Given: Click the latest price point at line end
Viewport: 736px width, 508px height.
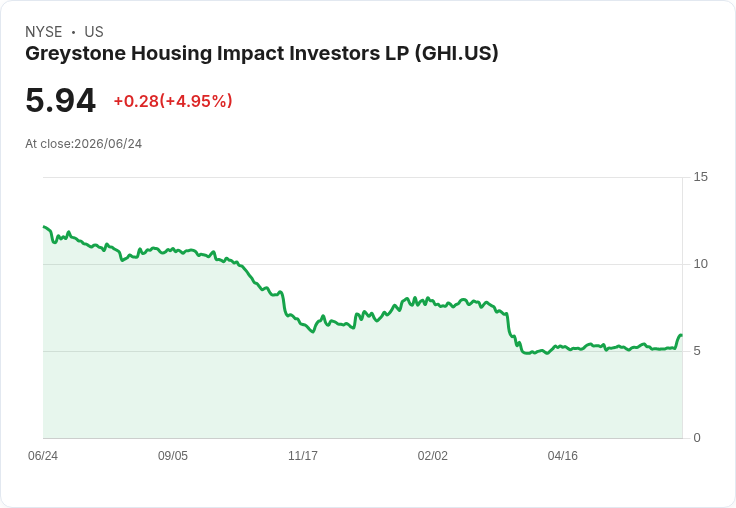Looking at the screenshot, I should [681, 335].
